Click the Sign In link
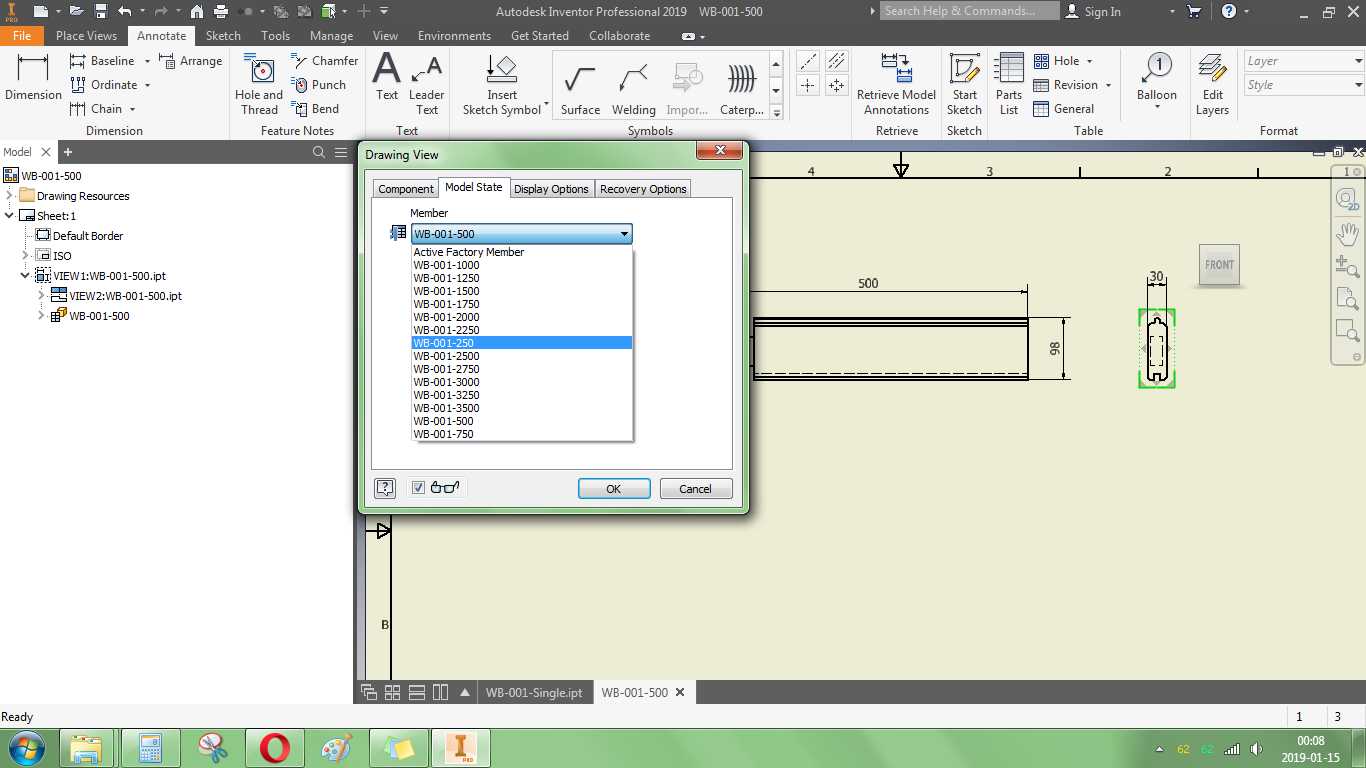The height and width of the screenshot is (768, 1366). 1093,11
